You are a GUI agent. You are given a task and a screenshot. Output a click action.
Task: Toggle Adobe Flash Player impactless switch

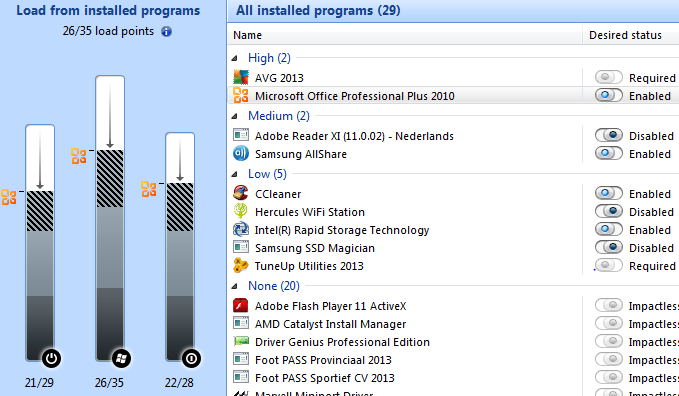tap(608, 305)
